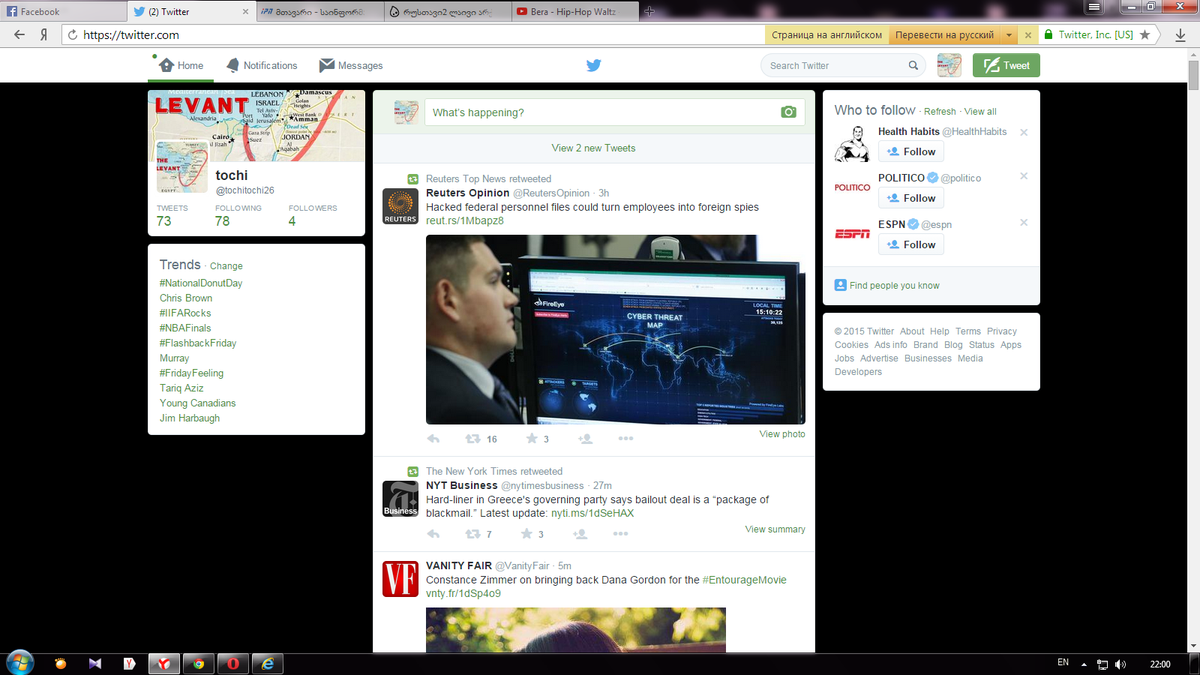Retweet the NYT Business tweet

click(472, 534)
